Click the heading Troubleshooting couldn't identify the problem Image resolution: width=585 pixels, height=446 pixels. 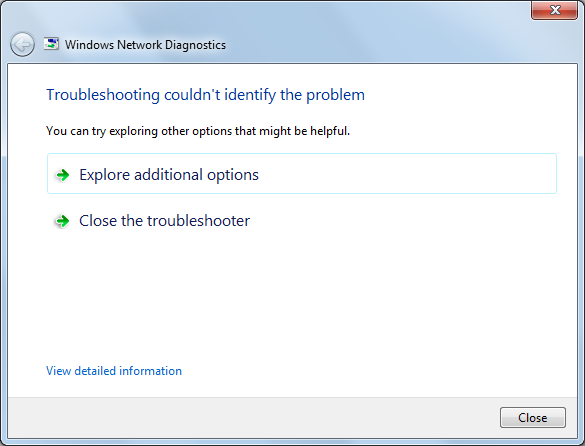(205, 95)
